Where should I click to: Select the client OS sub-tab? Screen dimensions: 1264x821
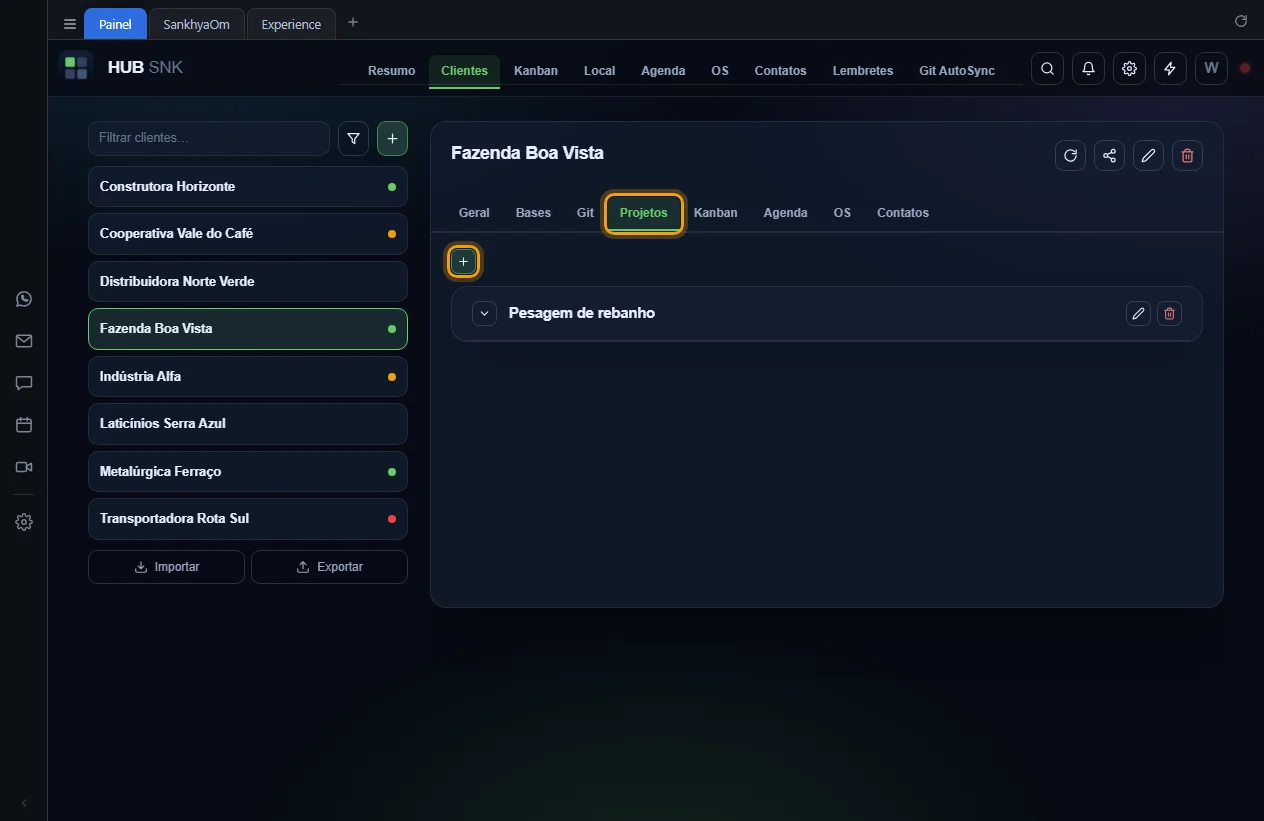pyautogui.click(x=842, y=213)
